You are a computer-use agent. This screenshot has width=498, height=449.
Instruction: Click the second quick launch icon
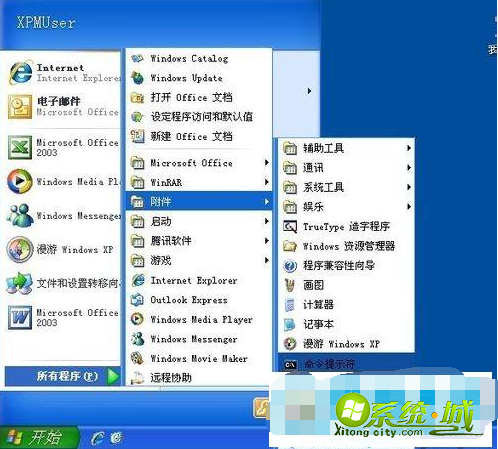click(x=116, y=438)
